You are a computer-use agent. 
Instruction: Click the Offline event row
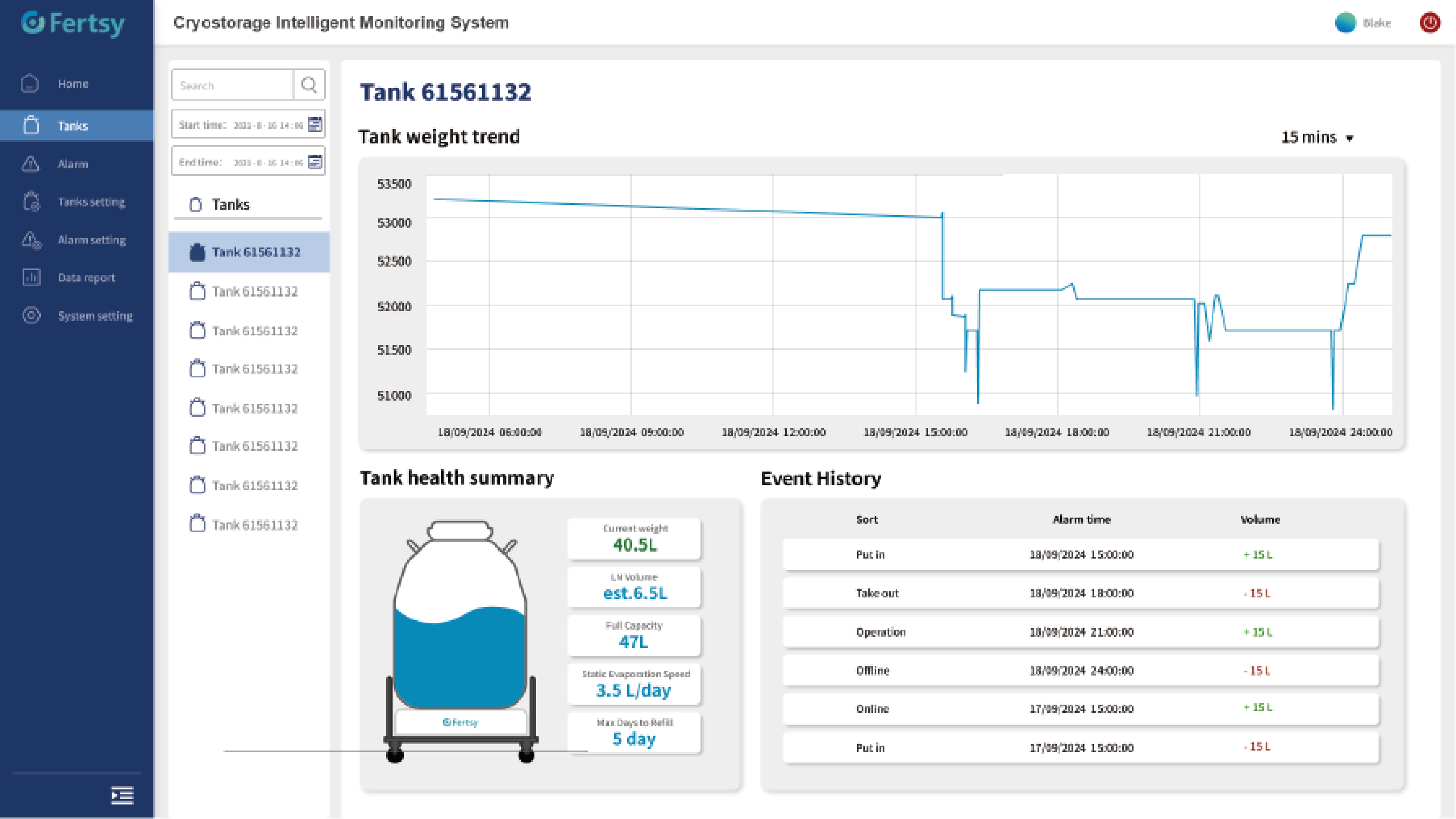(1081, 670)
